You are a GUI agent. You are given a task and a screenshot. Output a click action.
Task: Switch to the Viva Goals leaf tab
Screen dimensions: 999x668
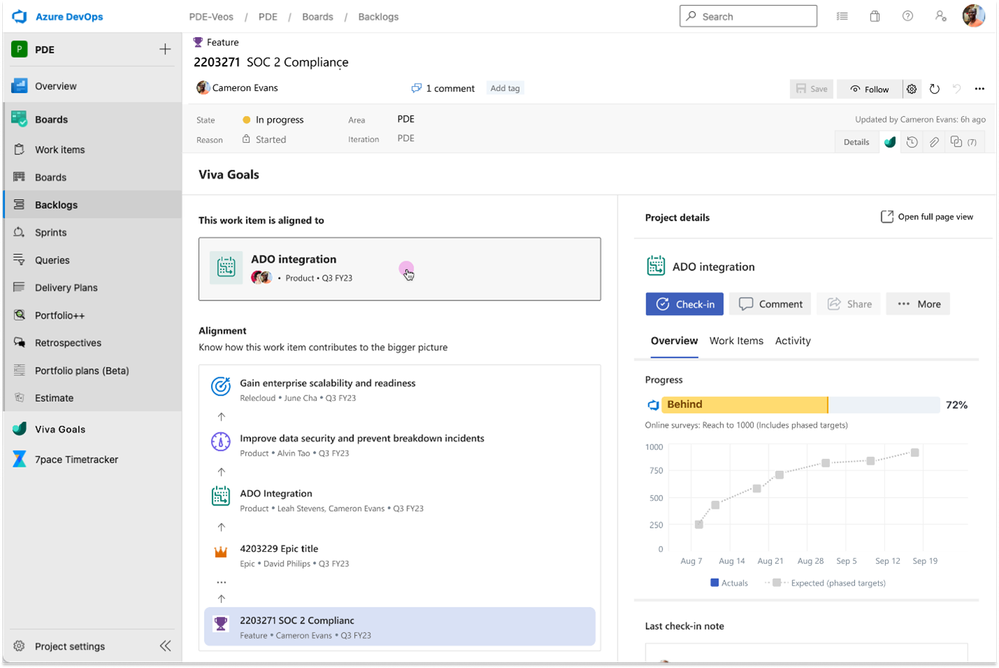tap(890, 142)
